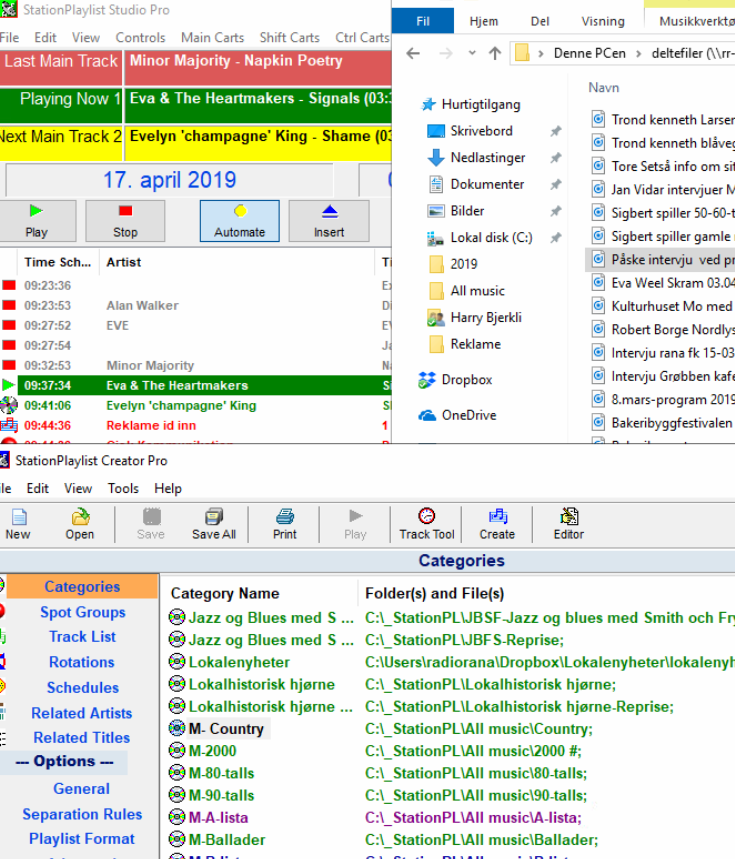735x859 pixels.
Task: Open Track List in Creator sidebar
Action: click(83, 637)
